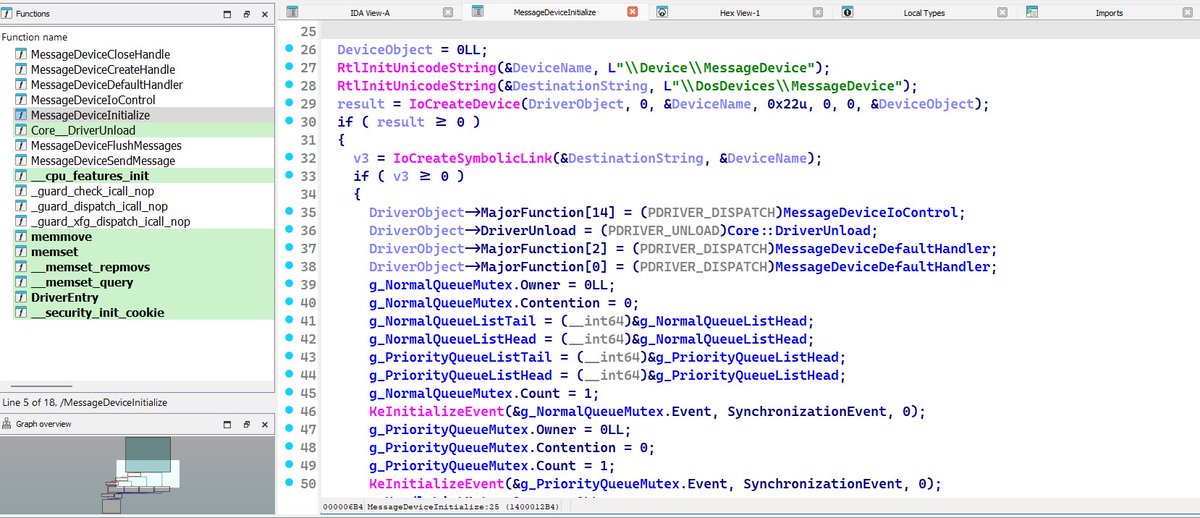Click MessageDeviceIoControl reference on line 35
Screen dimensions: 1200x518
click(x=871, y=212)
